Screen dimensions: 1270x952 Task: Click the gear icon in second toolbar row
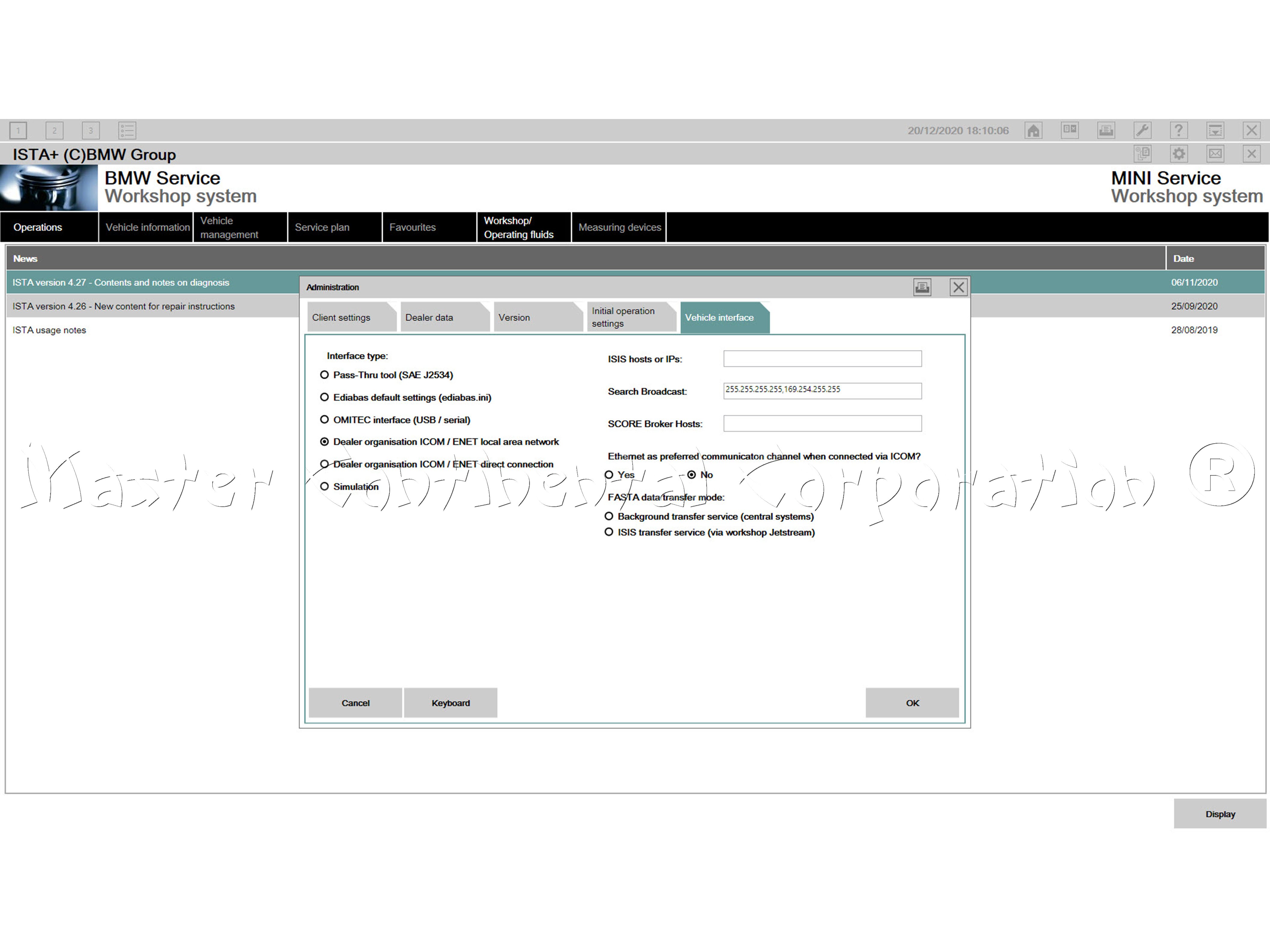pos(1179,154)
